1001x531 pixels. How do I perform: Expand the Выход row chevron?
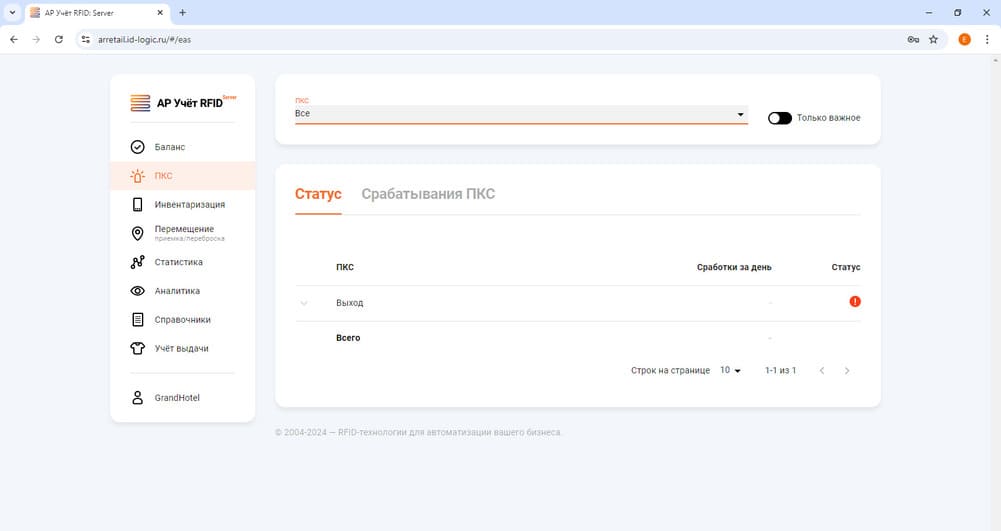tap(304, 303)
